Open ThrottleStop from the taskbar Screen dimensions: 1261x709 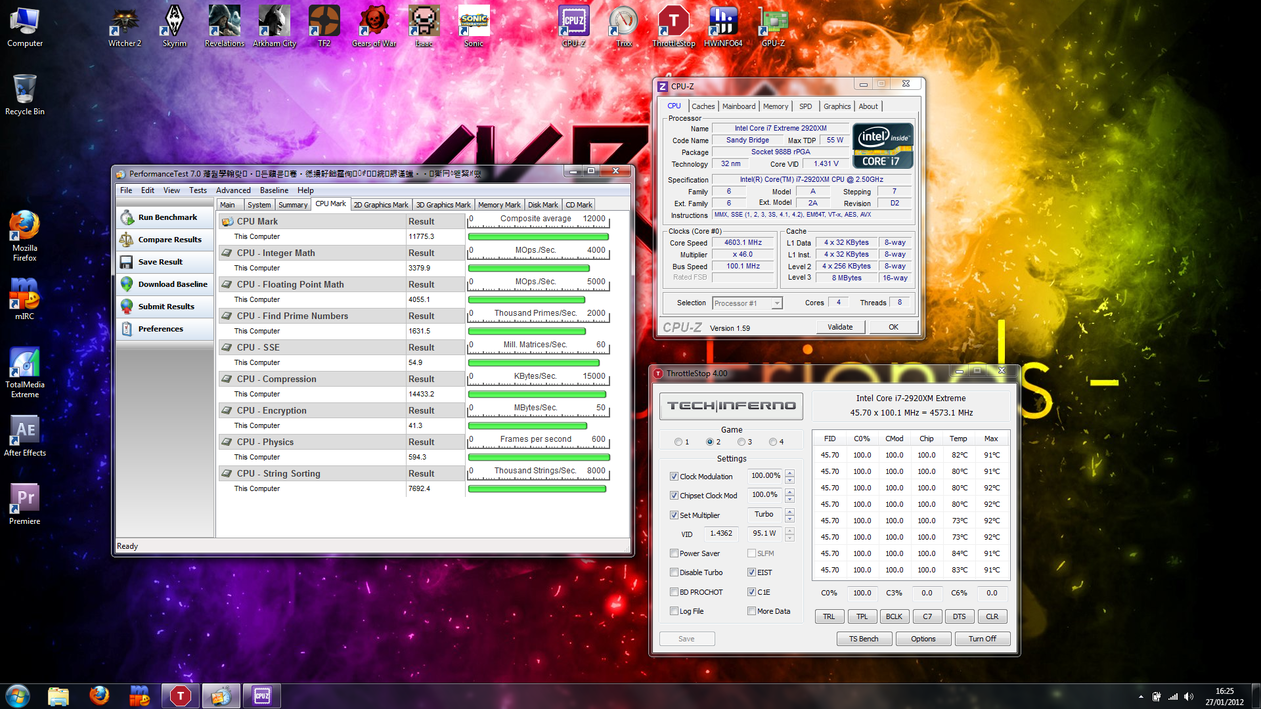point(180,695)
